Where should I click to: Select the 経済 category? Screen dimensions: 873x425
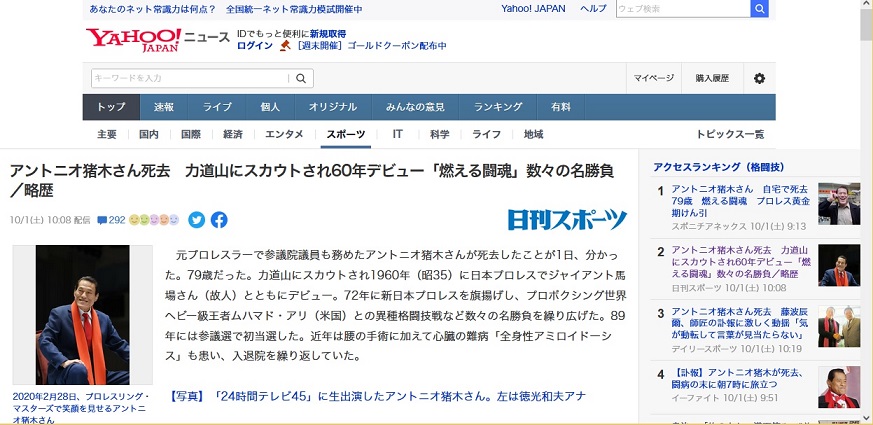[x=233, y=134]
